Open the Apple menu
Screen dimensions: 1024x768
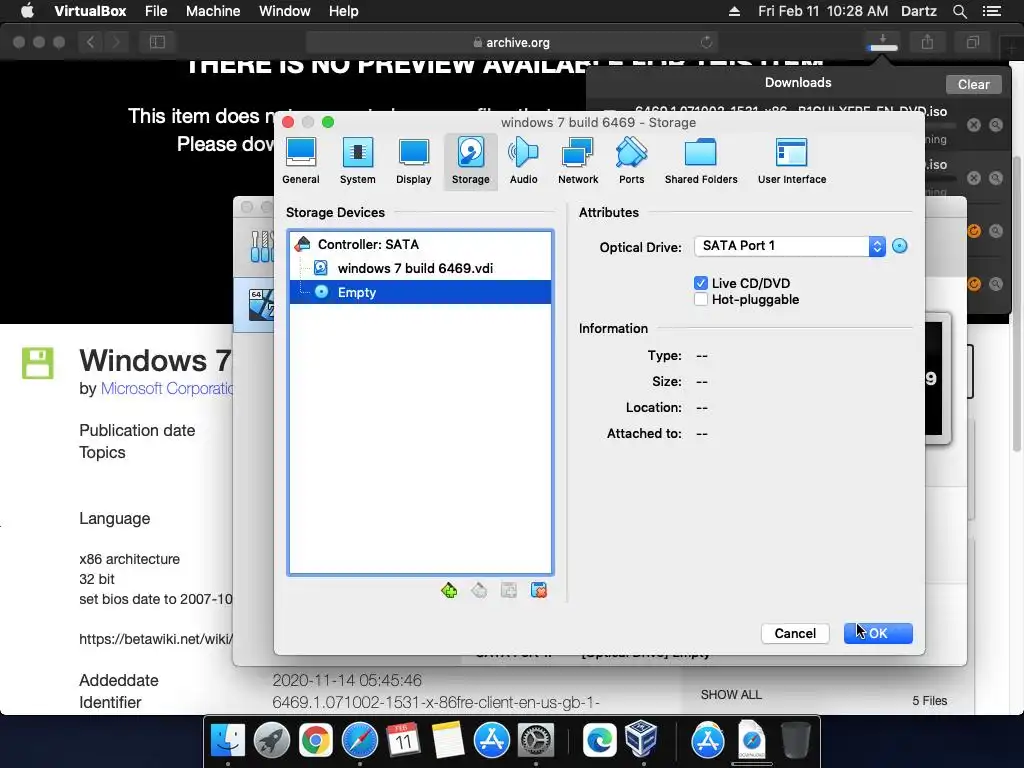click(x=27, y=11)
